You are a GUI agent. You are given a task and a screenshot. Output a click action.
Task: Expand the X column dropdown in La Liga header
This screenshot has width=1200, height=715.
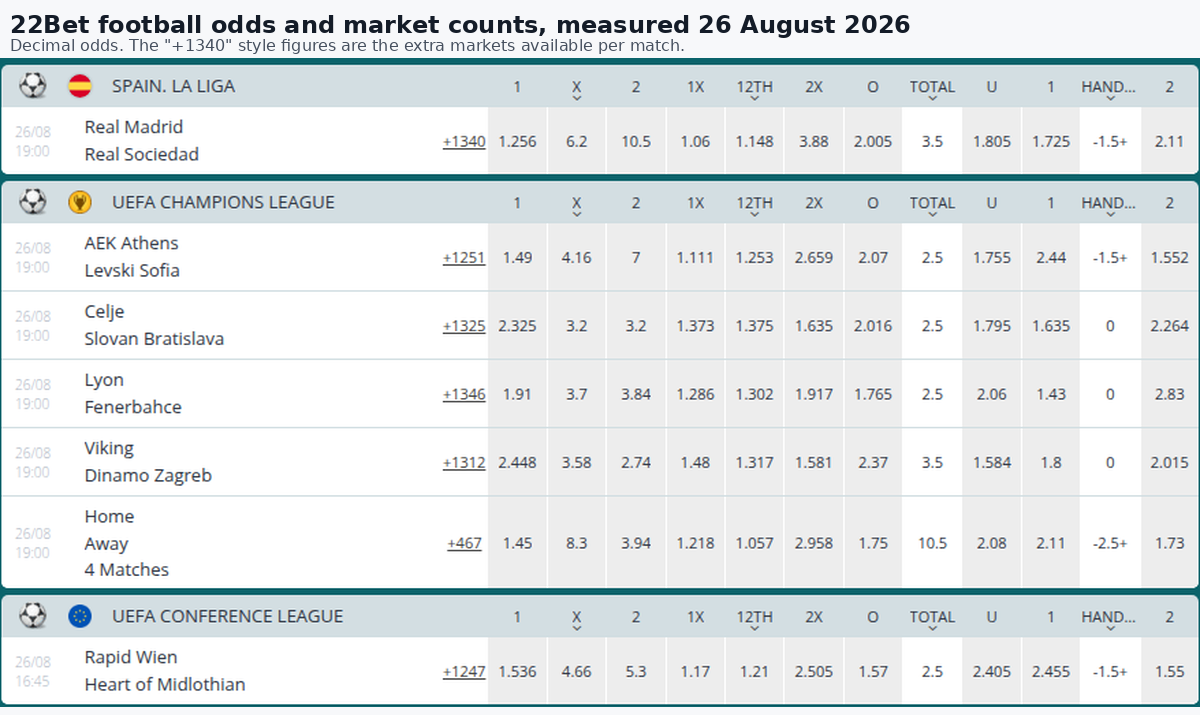tap(577, 98)
